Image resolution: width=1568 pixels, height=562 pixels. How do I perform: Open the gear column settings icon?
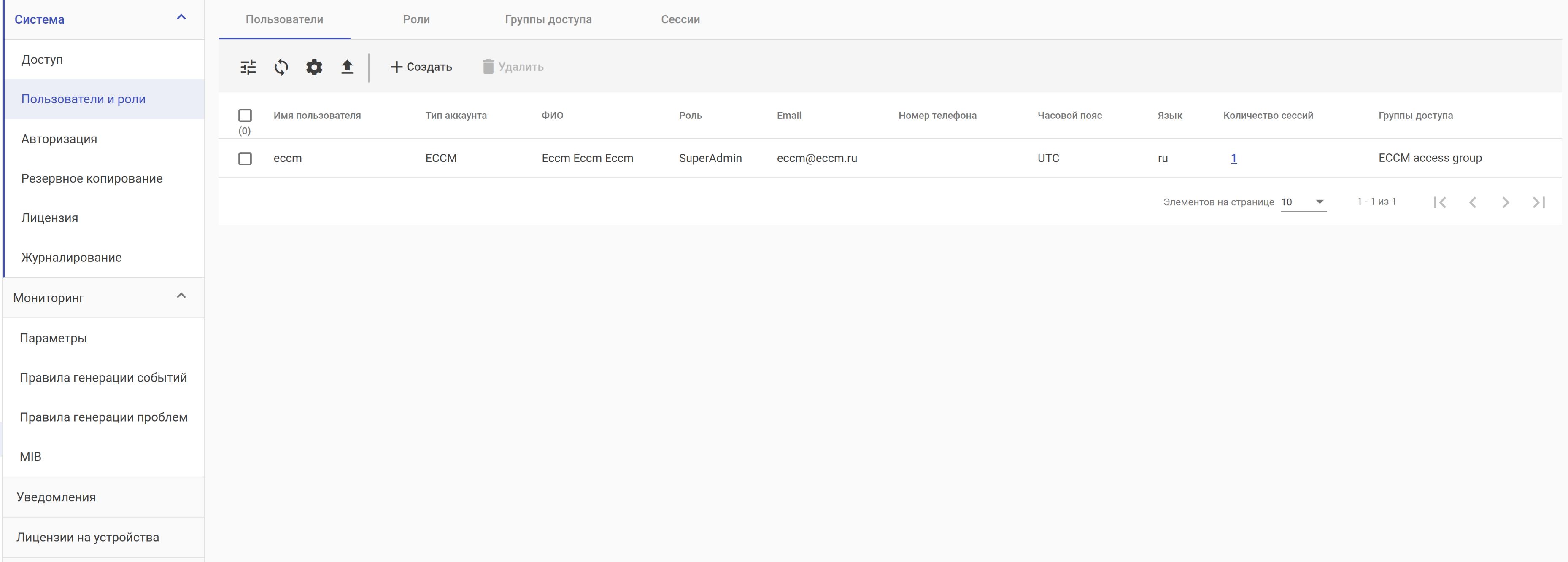pyautogui.click(x=314, y=67)
